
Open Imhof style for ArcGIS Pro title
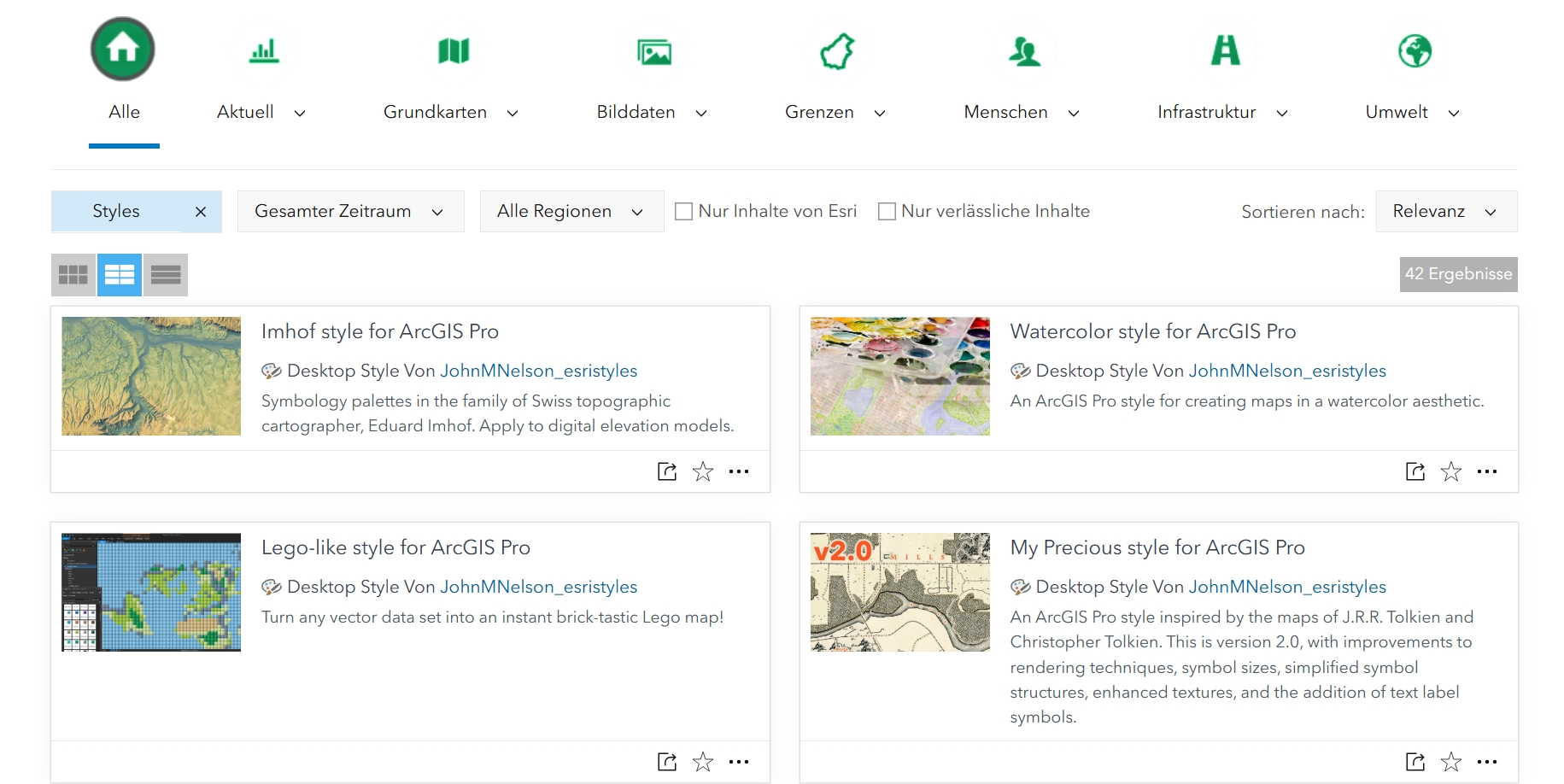380,331
